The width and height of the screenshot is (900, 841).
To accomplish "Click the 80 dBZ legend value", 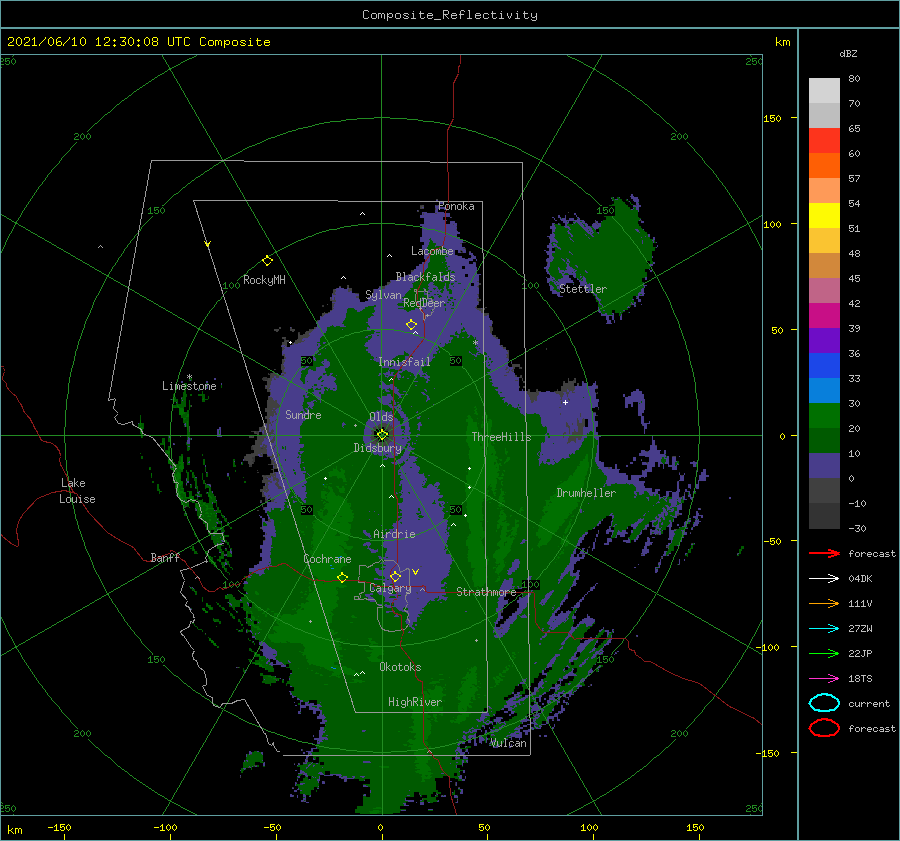I will [854, 78].
